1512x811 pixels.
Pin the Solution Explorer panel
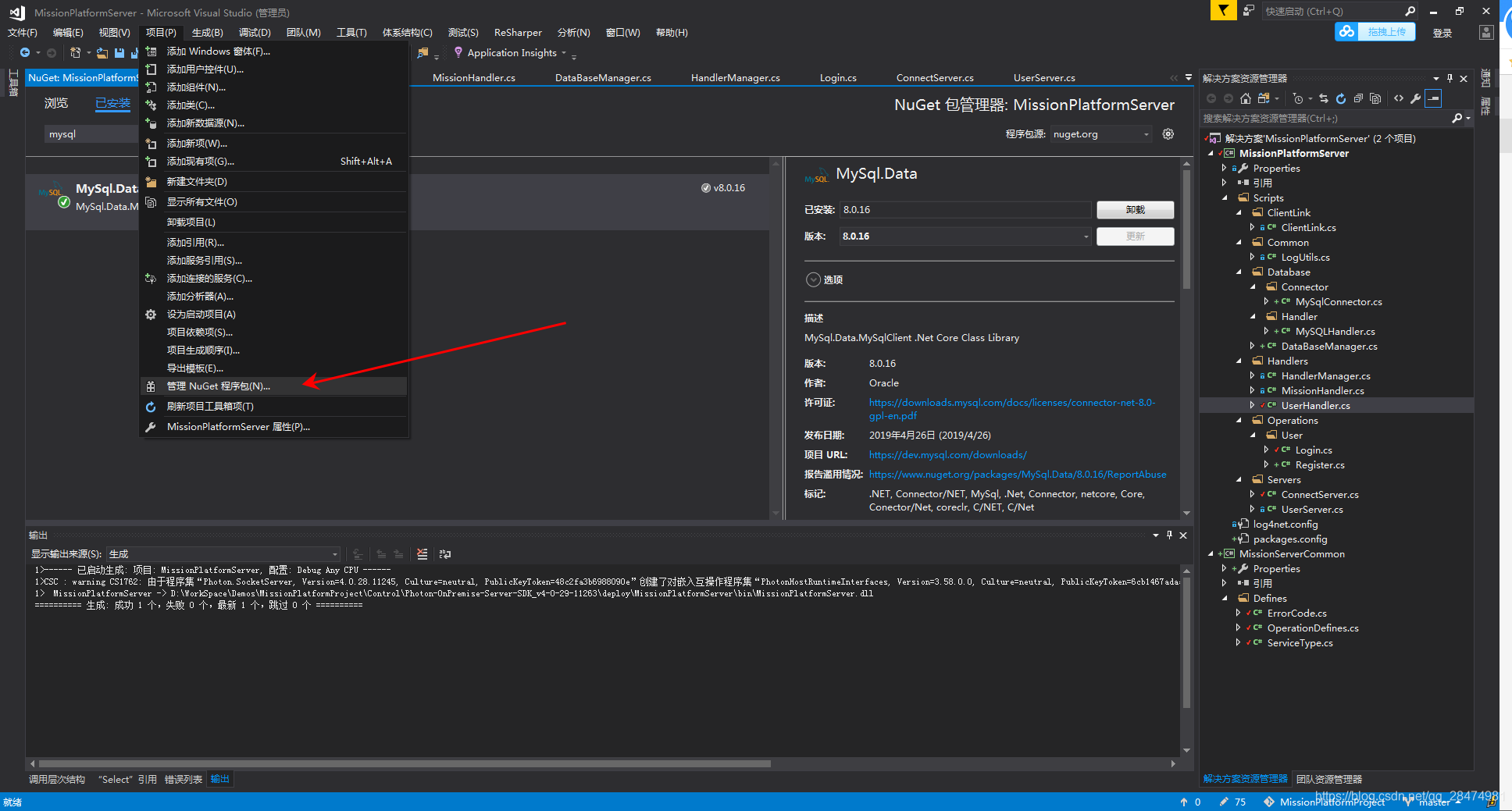(x=1450, y=78)
